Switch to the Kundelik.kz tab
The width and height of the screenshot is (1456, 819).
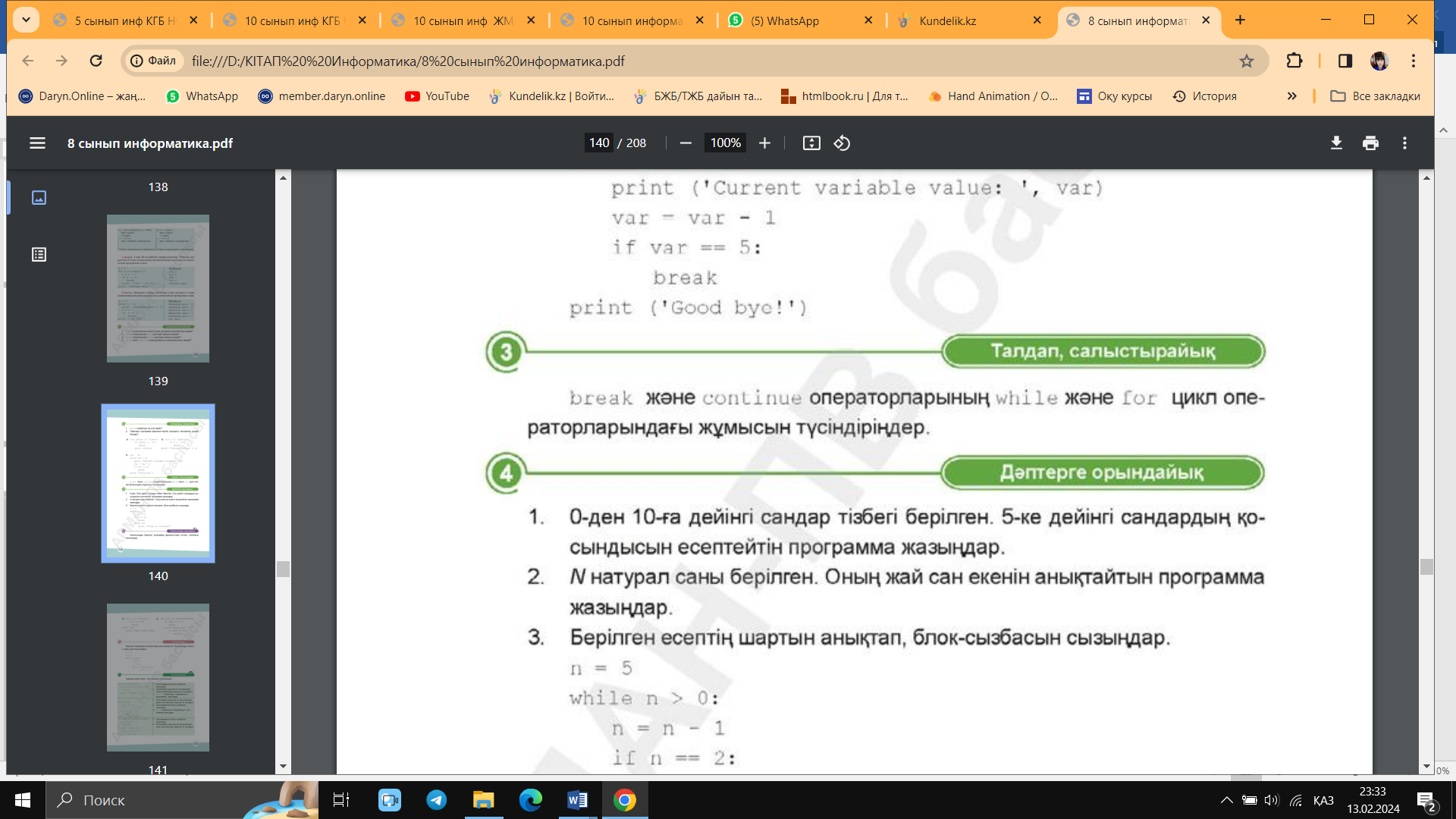click(x=946, y=20)
